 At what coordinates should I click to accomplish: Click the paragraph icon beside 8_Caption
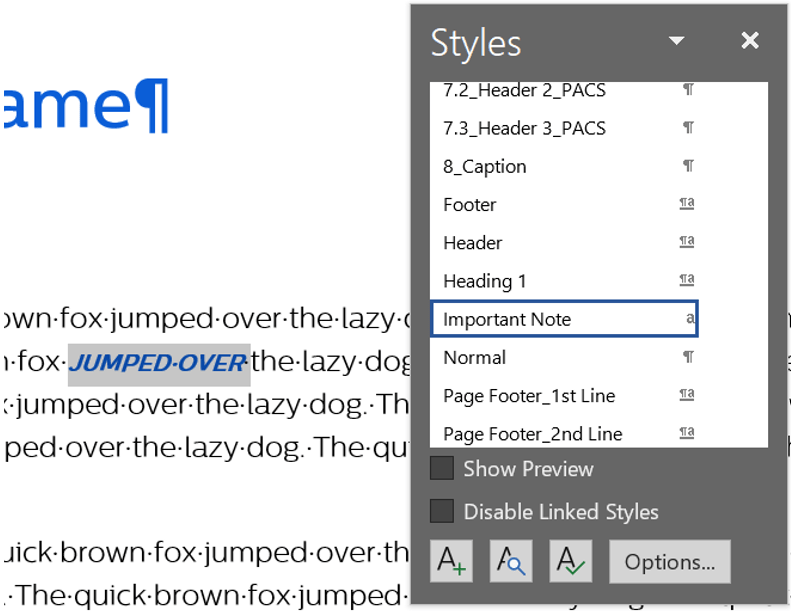point(688,166)
